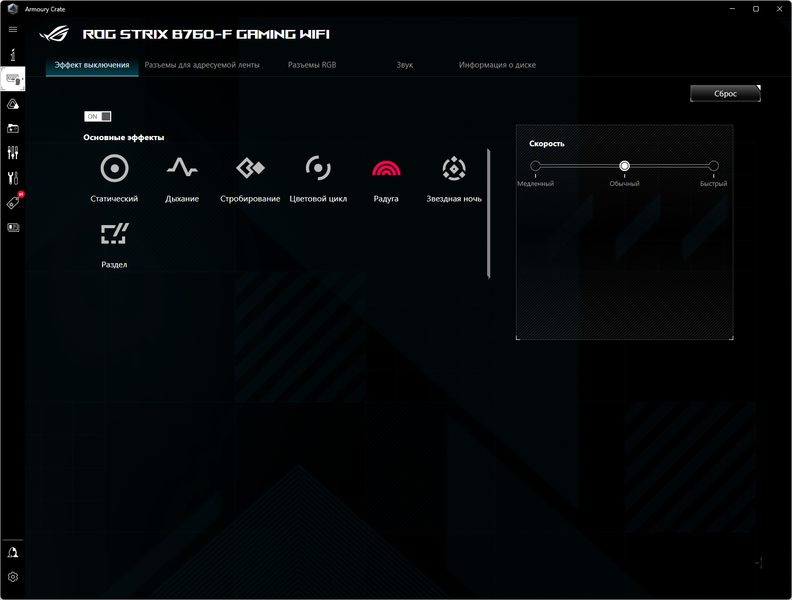Image resolution: width=792 pixels, height=600 pixels.
Task: Switch to Разъемы для адресуемой ленты tab
Action: coord(202,65)
